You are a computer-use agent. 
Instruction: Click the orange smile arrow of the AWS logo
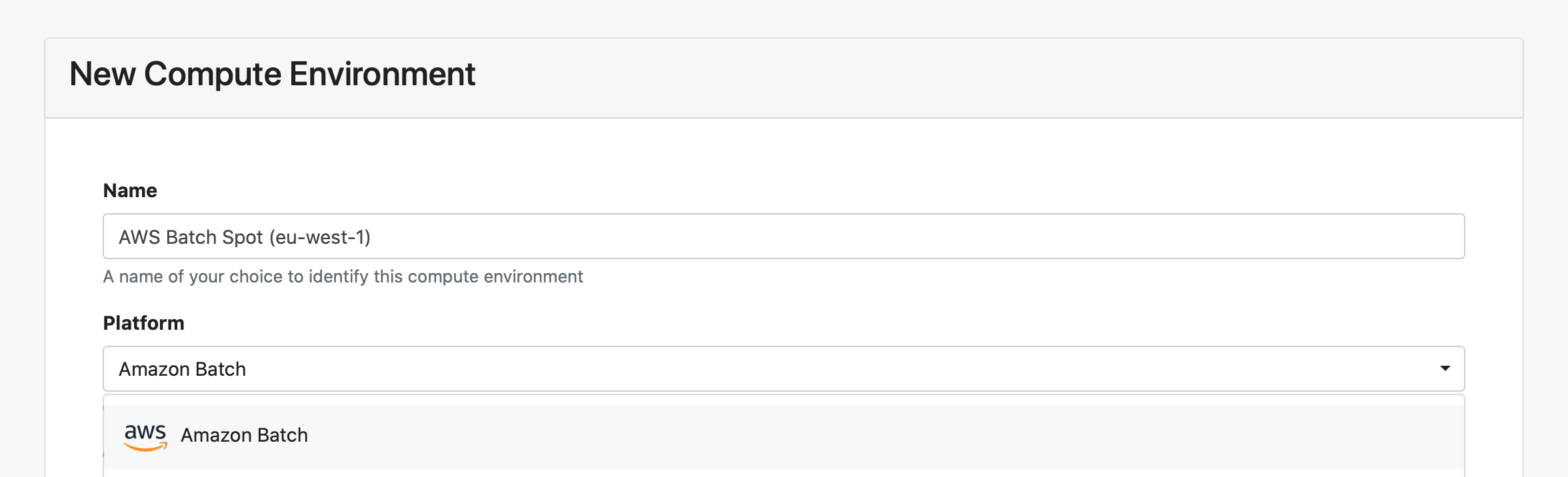pyautogui.click(x=145, y=448)
